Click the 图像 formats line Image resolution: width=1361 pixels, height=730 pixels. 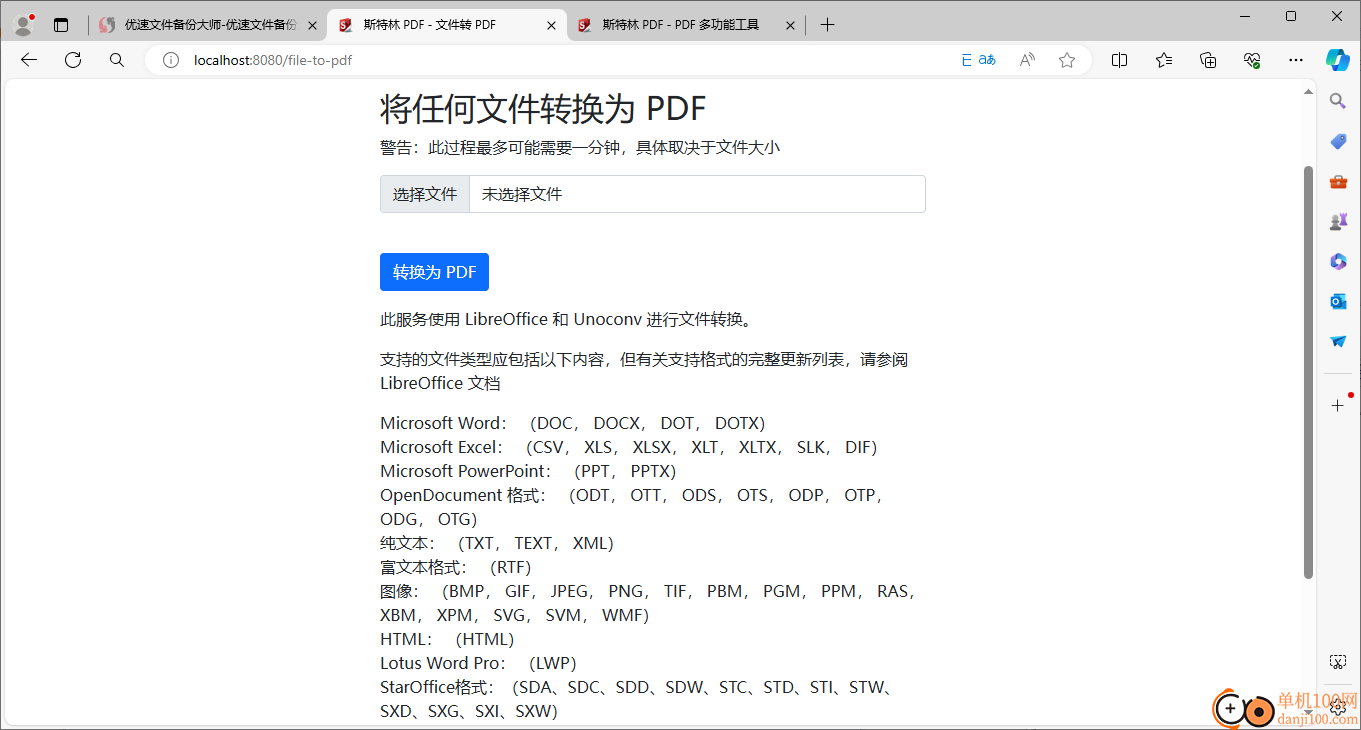tap(648, 603)
